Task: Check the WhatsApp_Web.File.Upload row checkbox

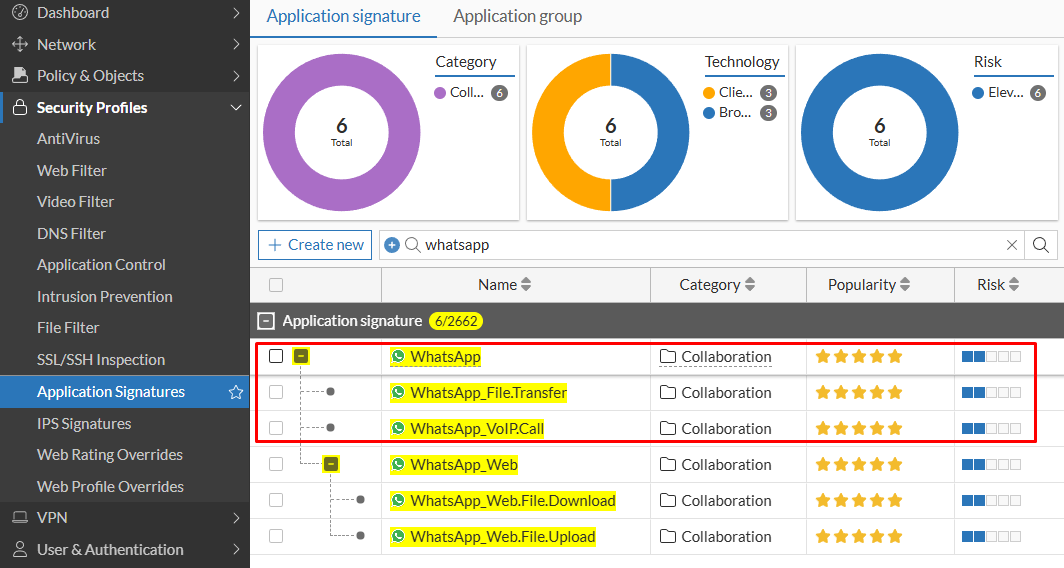Action: [276, 535]
